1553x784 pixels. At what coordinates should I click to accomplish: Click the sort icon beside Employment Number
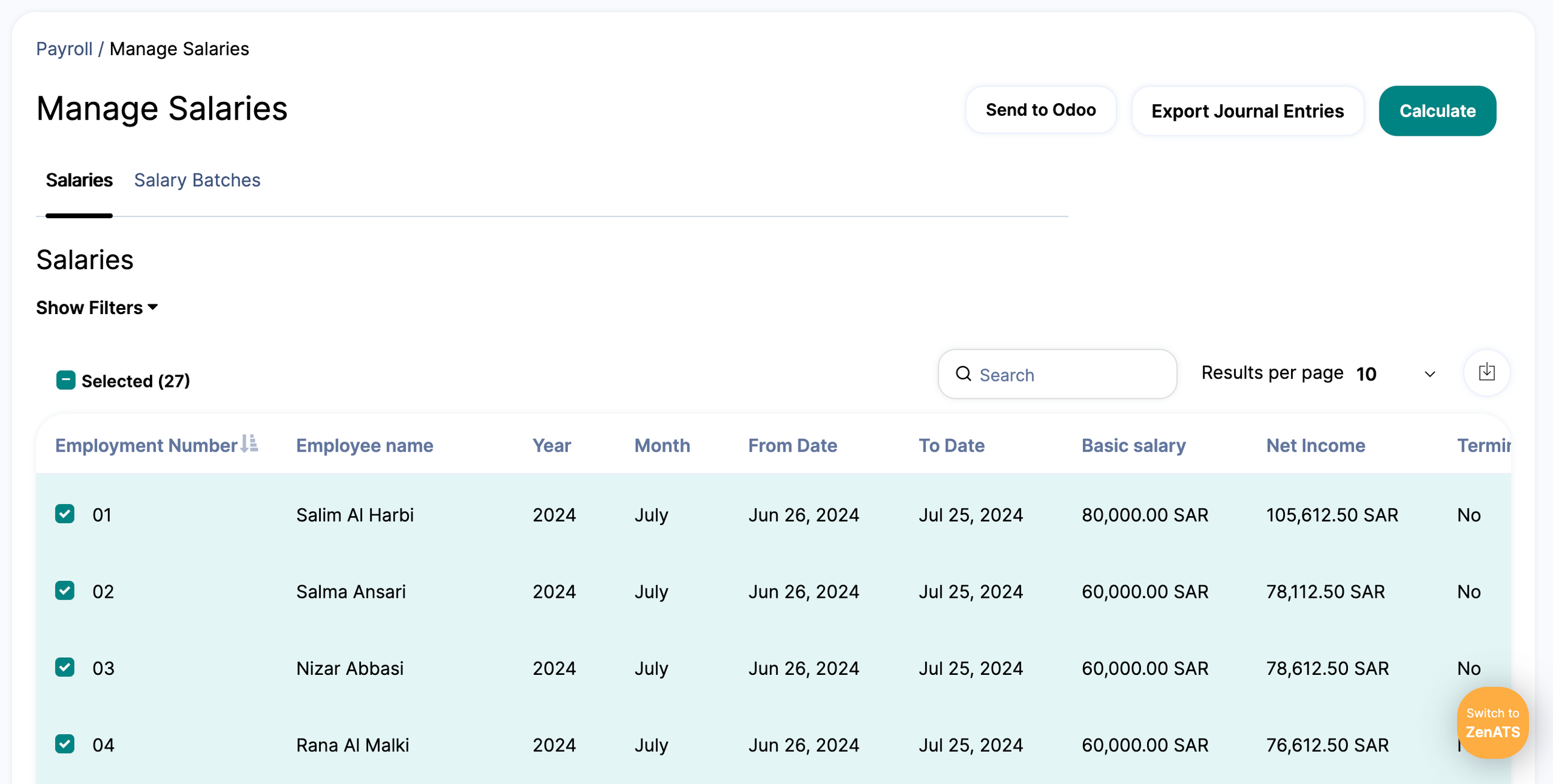click(249, 444)
